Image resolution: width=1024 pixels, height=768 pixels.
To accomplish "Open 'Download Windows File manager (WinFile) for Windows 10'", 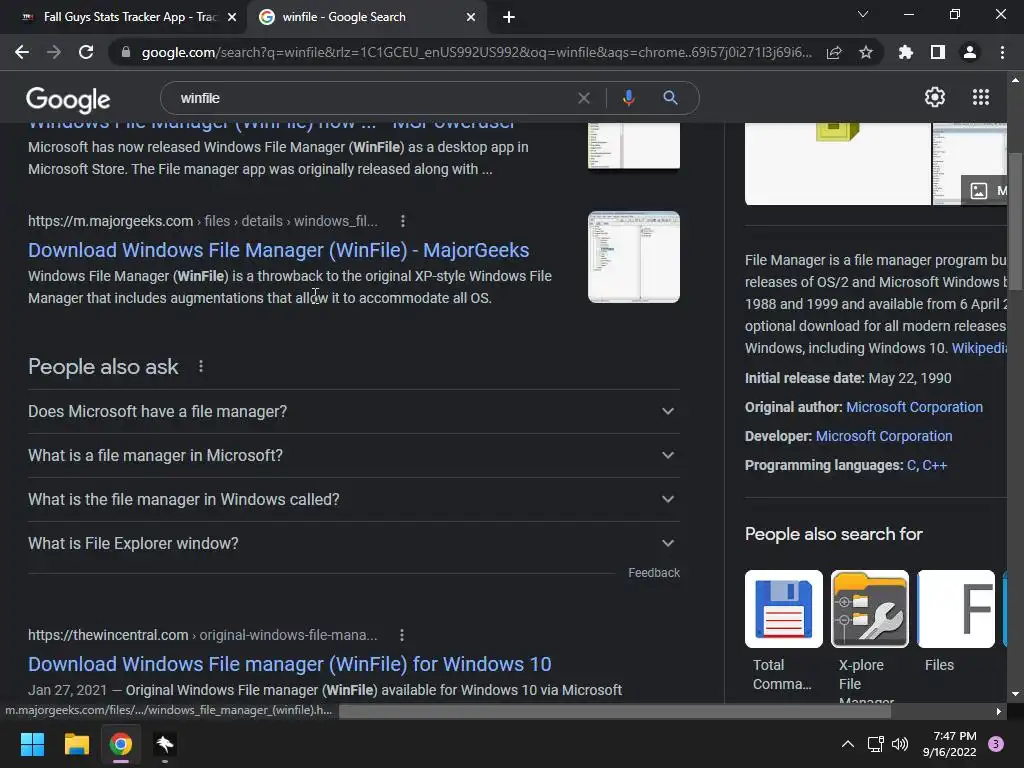I will click(x=290, y=664).
